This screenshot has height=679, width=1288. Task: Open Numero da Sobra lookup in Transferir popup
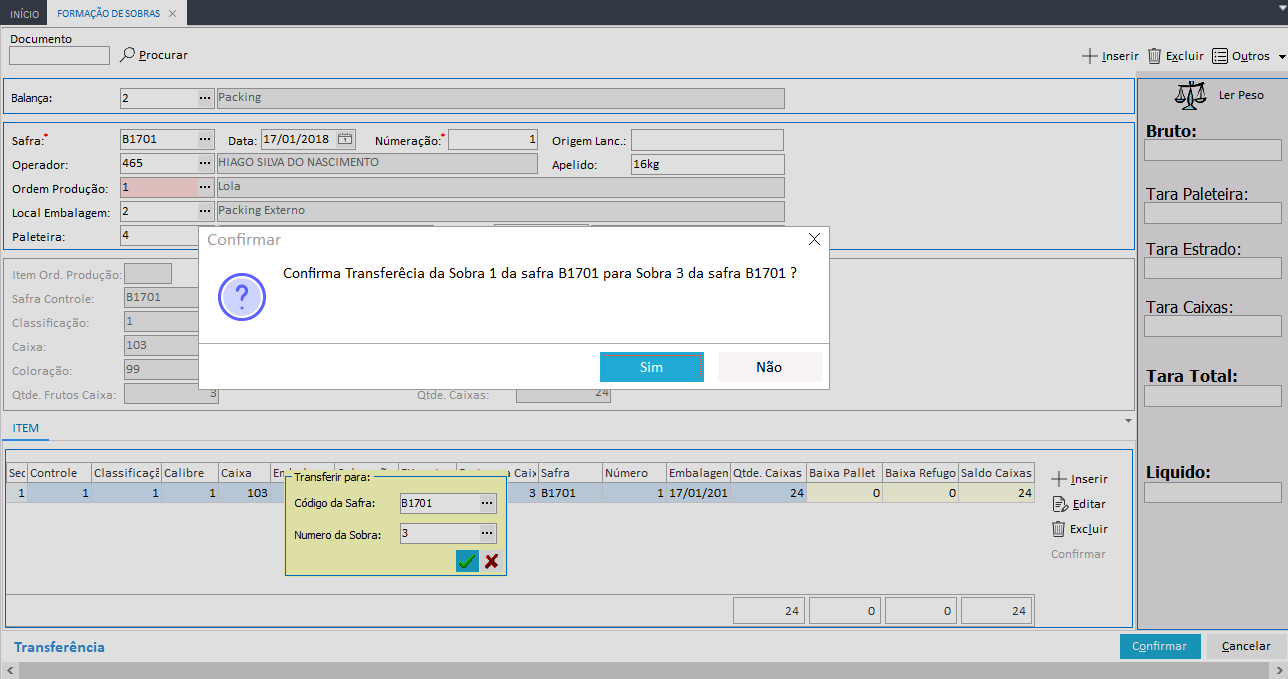(488, 534)
